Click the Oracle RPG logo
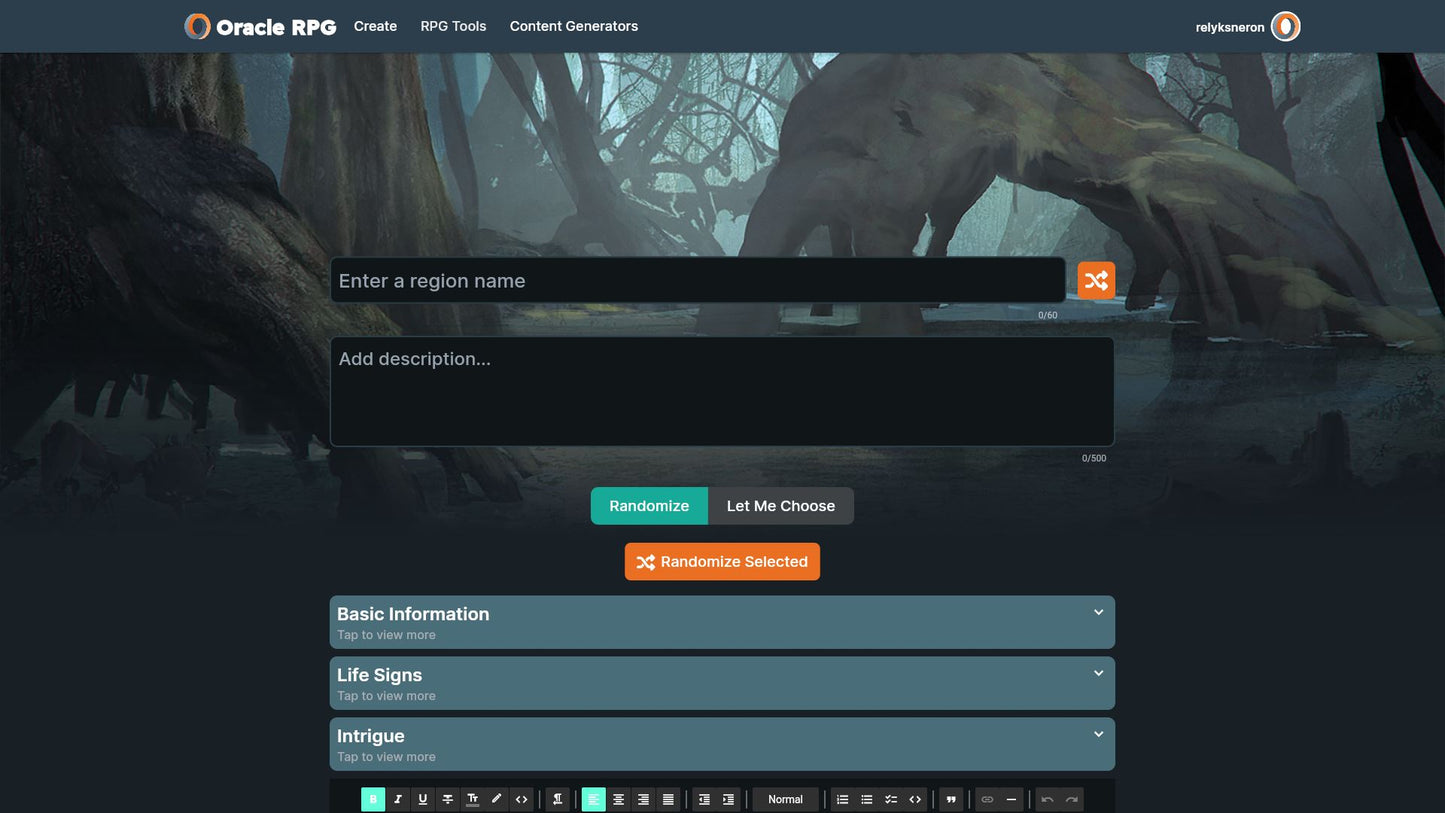 [261, 27]
